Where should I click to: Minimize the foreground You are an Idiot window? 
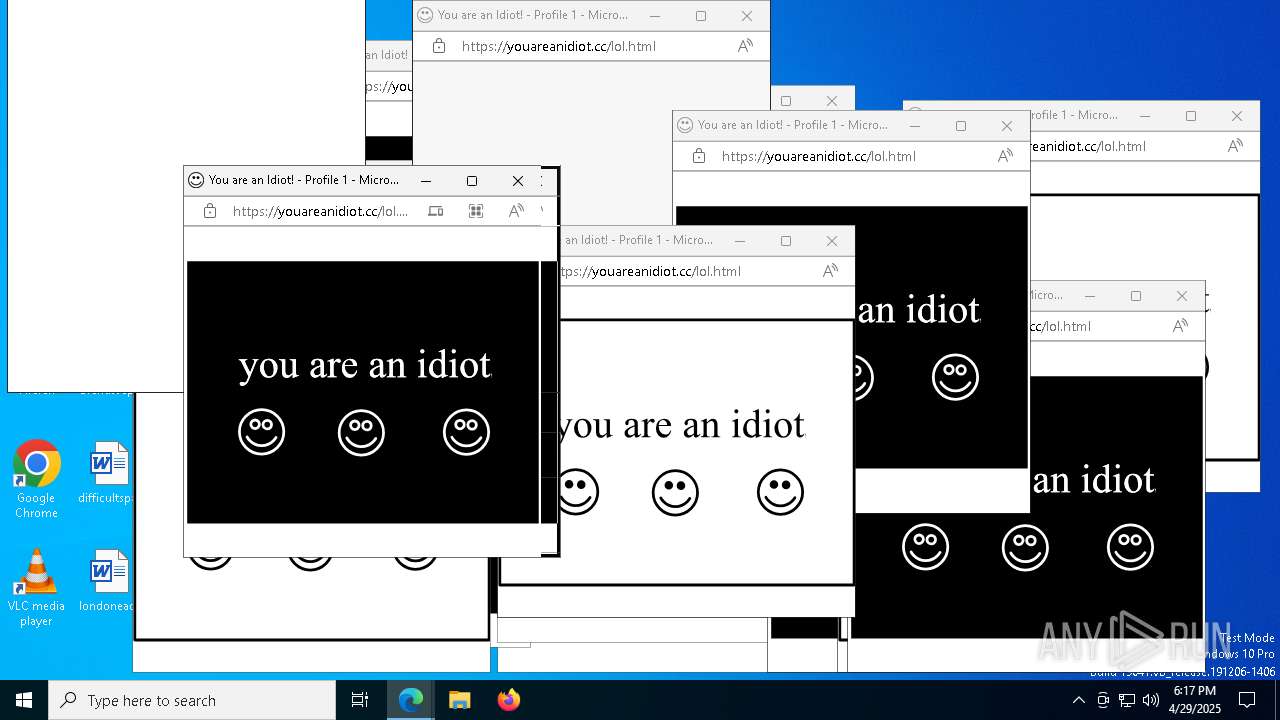click(426, 181)
